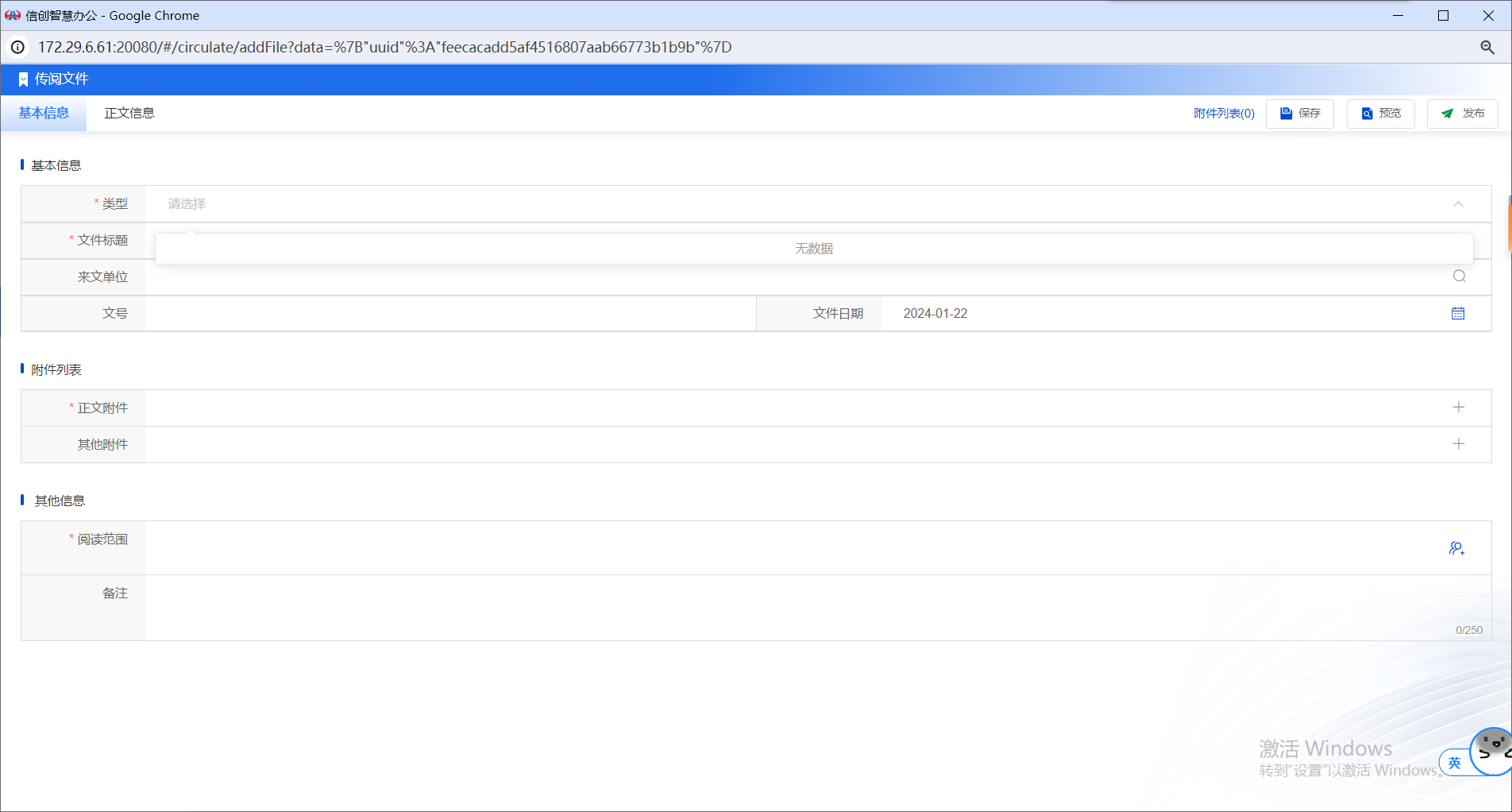Add 其他附件 with plus icon
The image size is (1512, 812).
click(1458, 444)
